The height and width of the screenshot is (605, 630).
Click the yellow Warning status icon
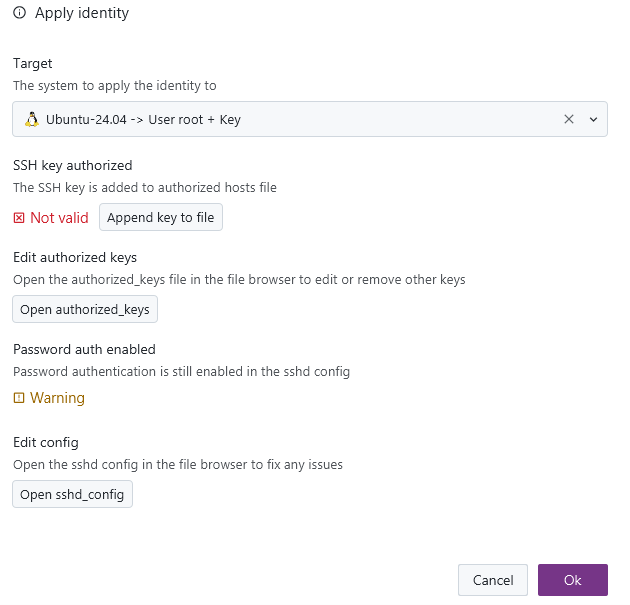coord(19,398)
